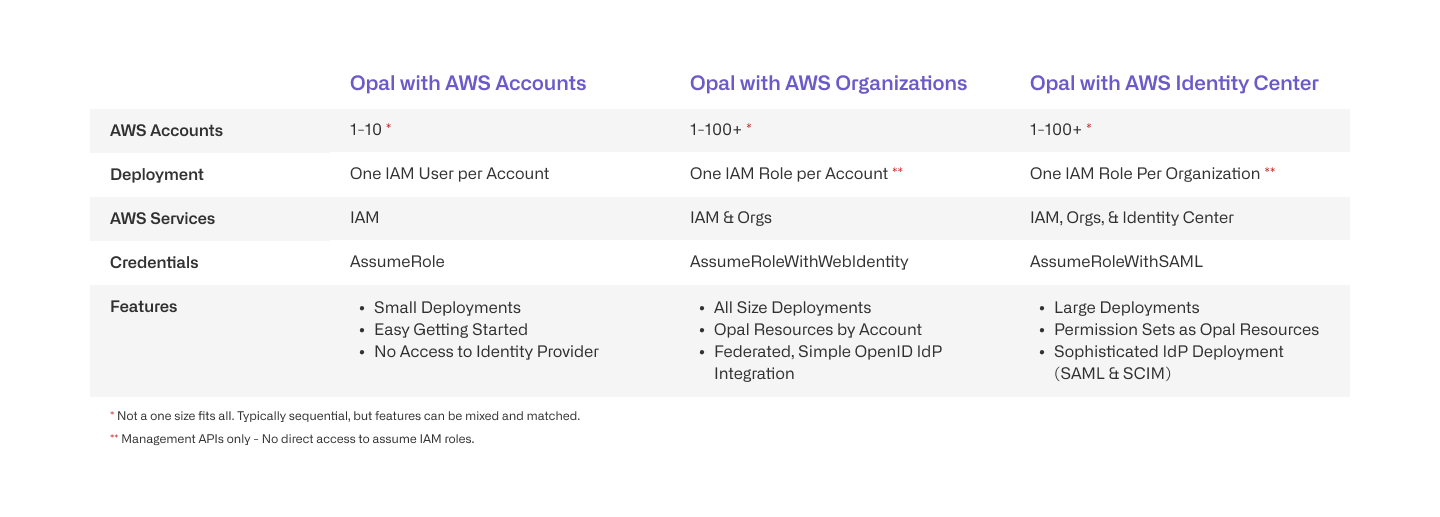Select the "Opal with AWS Identity Center" heading
1440x517 pixels.
pyautogui.click(x=1174, y=83)
